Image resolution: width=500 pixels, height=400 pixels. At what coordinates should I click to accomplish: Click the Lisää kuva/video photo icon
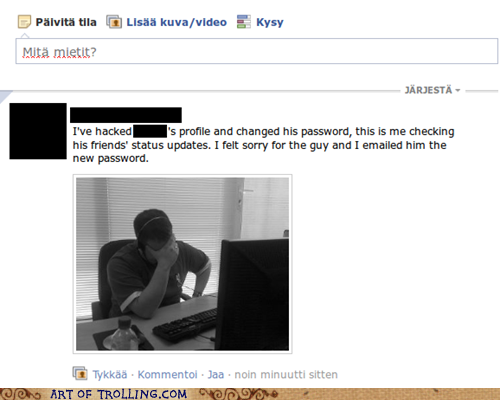point(114,22)
